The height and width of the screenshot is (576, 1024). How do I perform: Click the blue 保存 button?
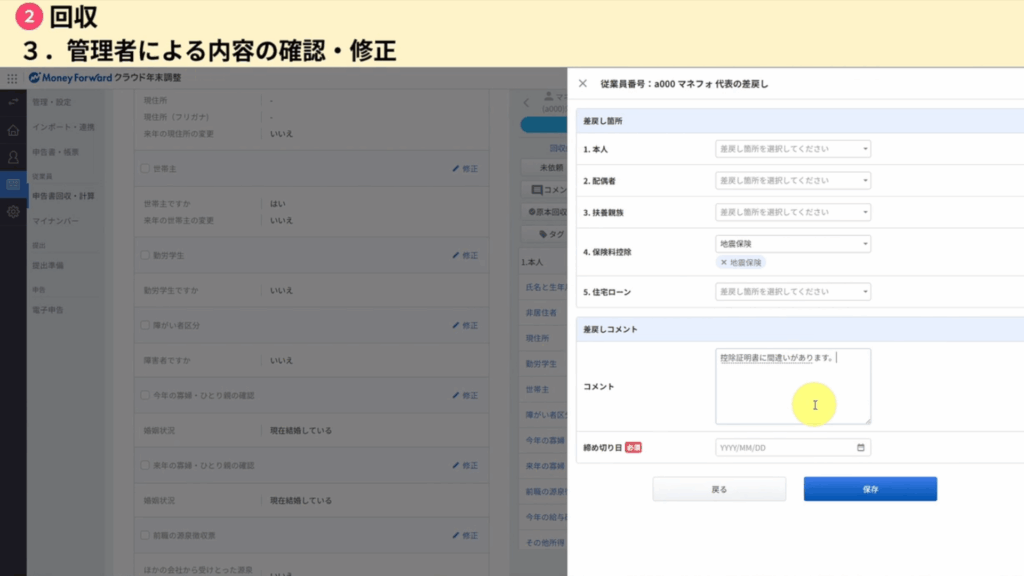click(870, 489)
